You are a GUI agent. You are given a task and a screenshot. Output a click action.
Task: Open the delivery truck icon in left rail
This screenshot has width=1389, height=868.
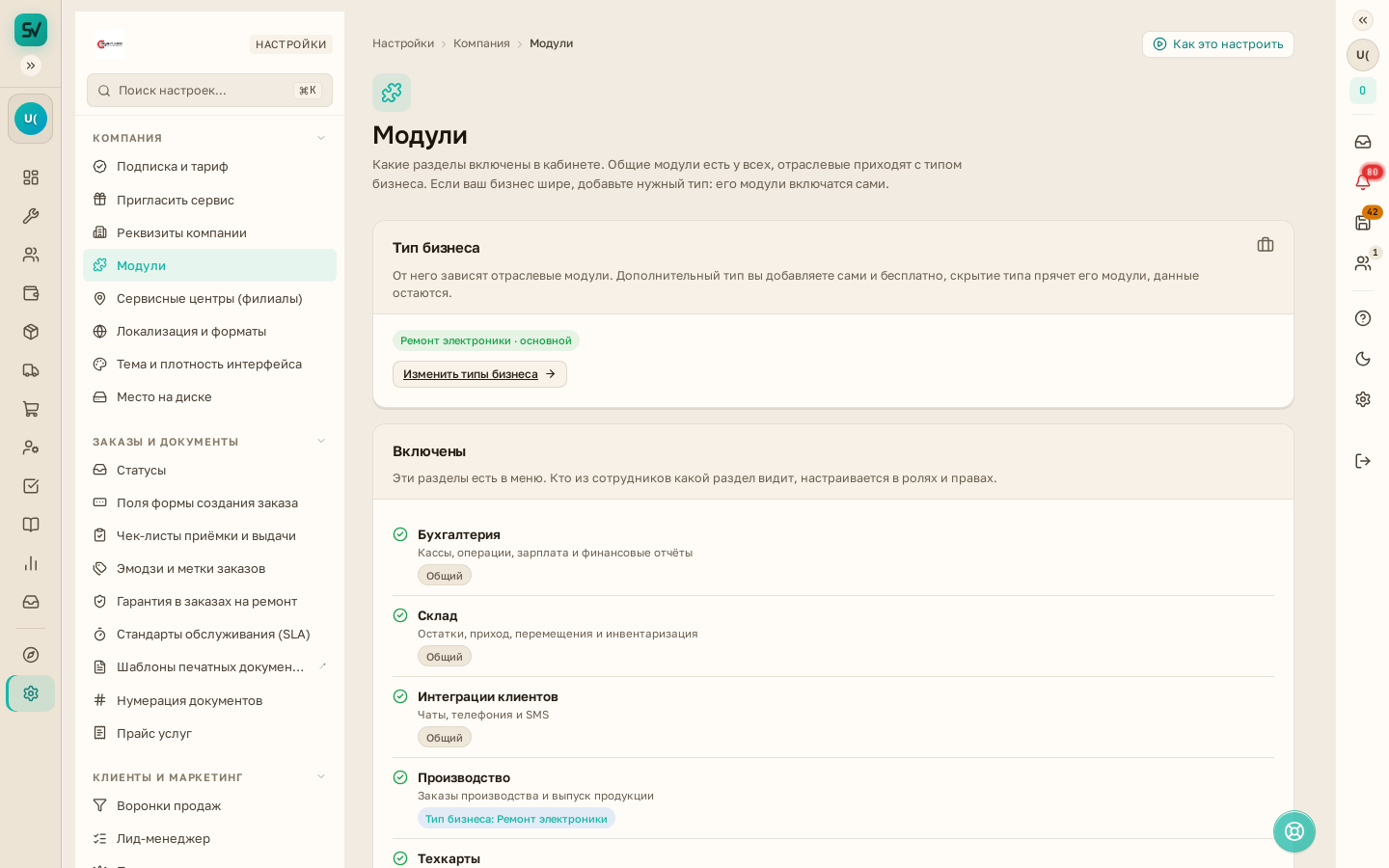tap(31, 370)
